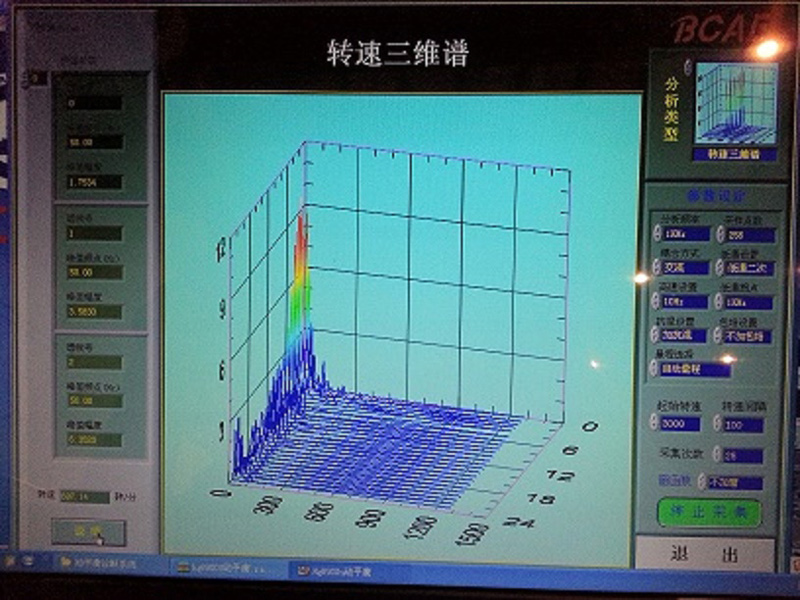Click the 转速三维谱 3D waterfall plot
Viewport: 800px width, 600px height.
(402, 328)
